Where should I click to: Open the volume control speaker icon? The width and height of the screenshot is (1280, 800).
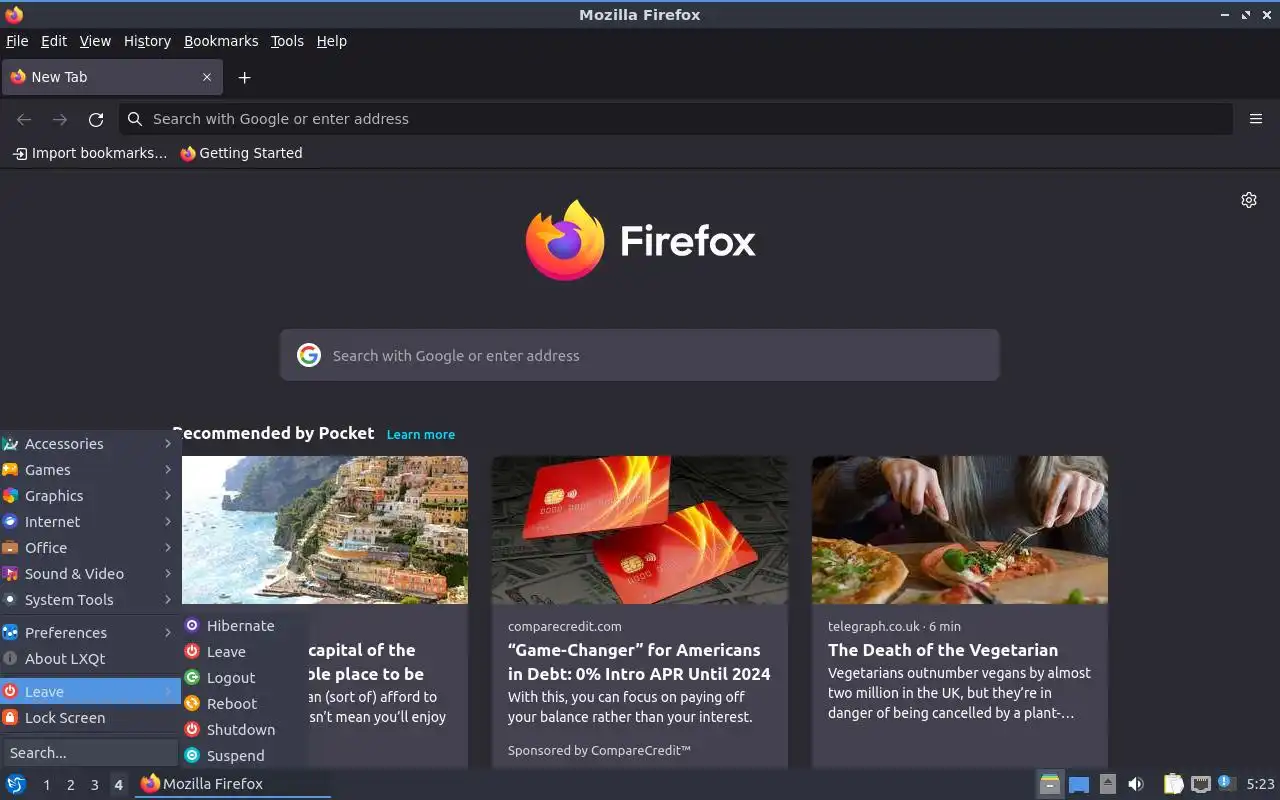click(x=1136, y=784)
